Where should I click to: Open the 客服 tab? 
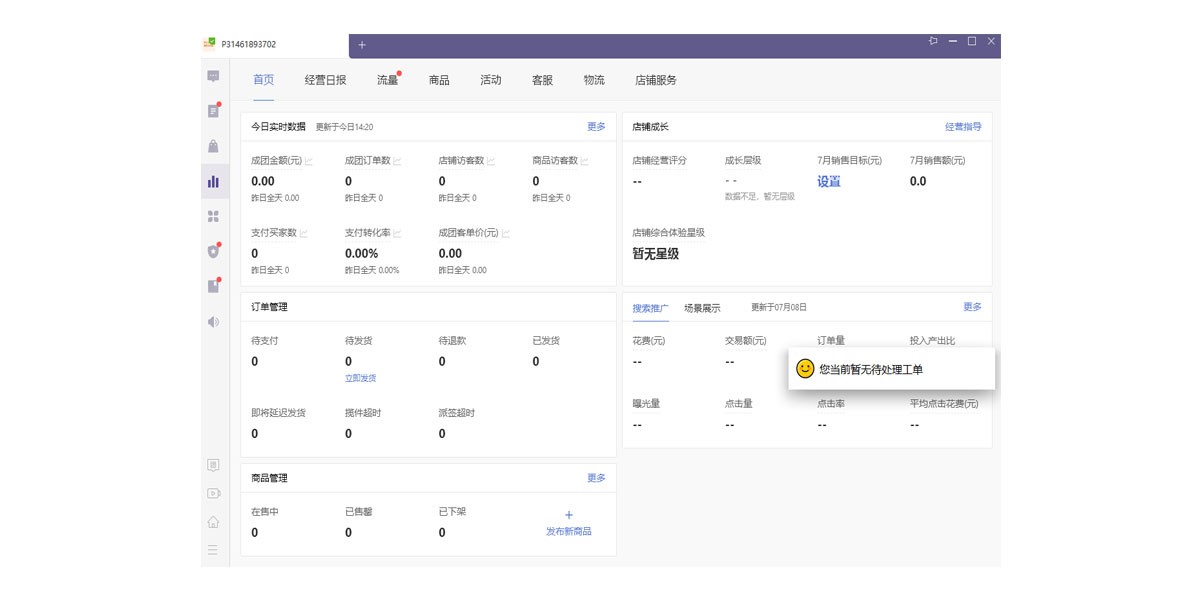(x=543, y=80)
